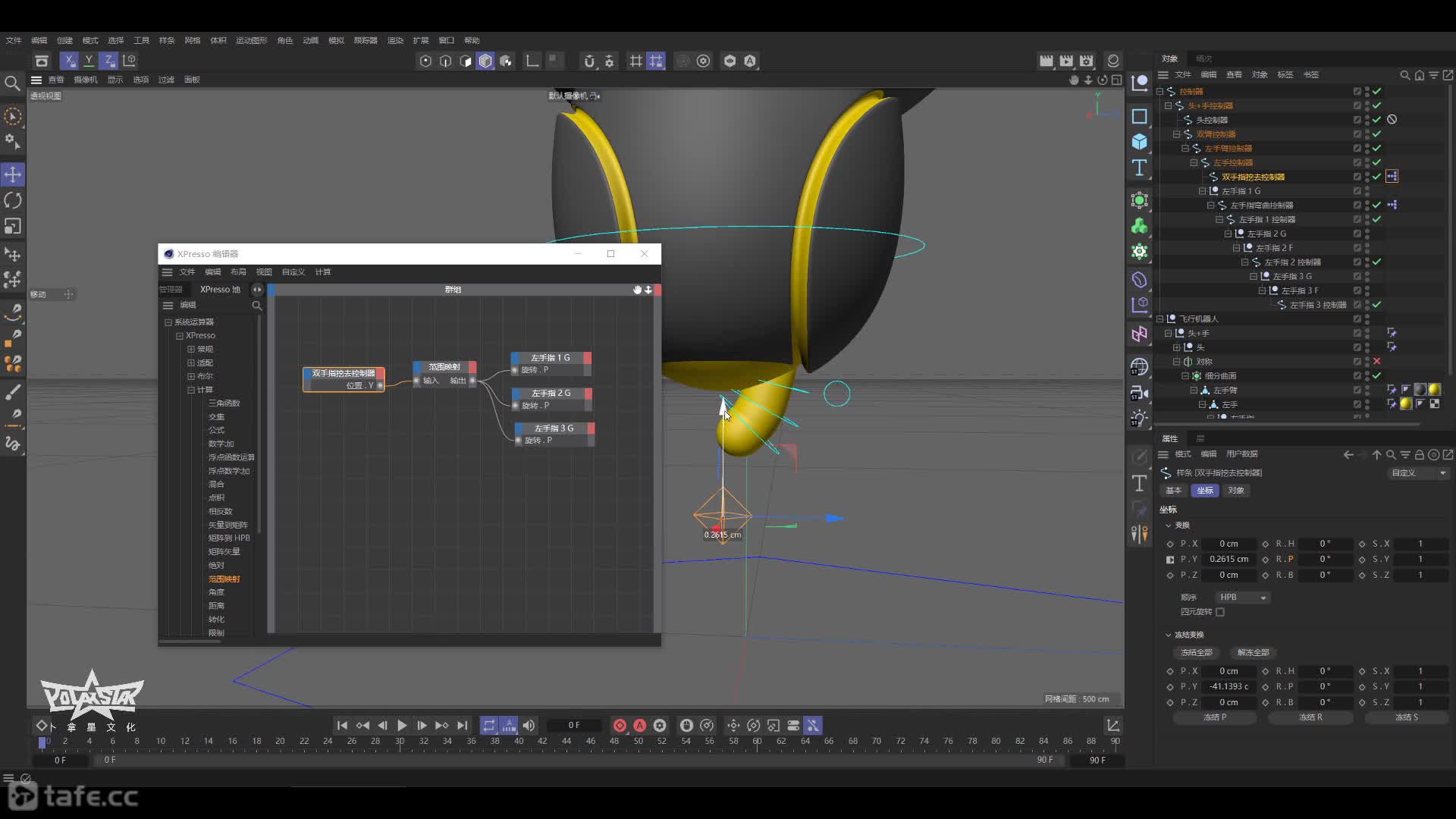Switch to the 基本 attribute tab
Viewport: 1456px width, 819px height.
(x=1173, y=491)
